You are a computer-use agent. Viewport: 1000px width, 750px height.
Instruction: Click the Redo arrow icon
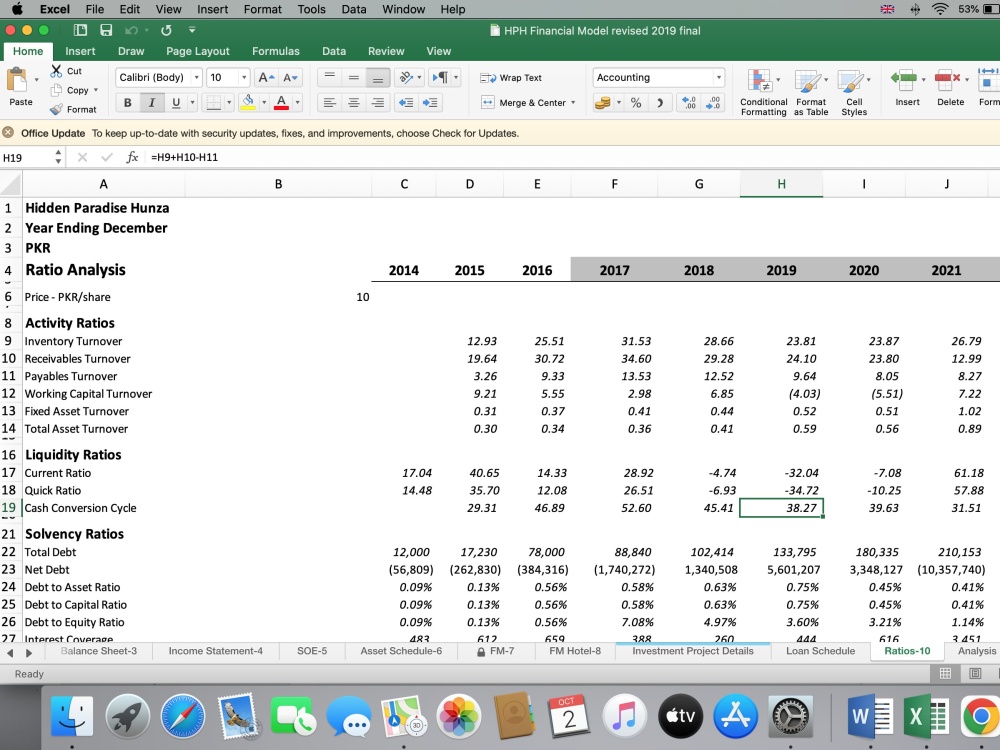point(166,30)
